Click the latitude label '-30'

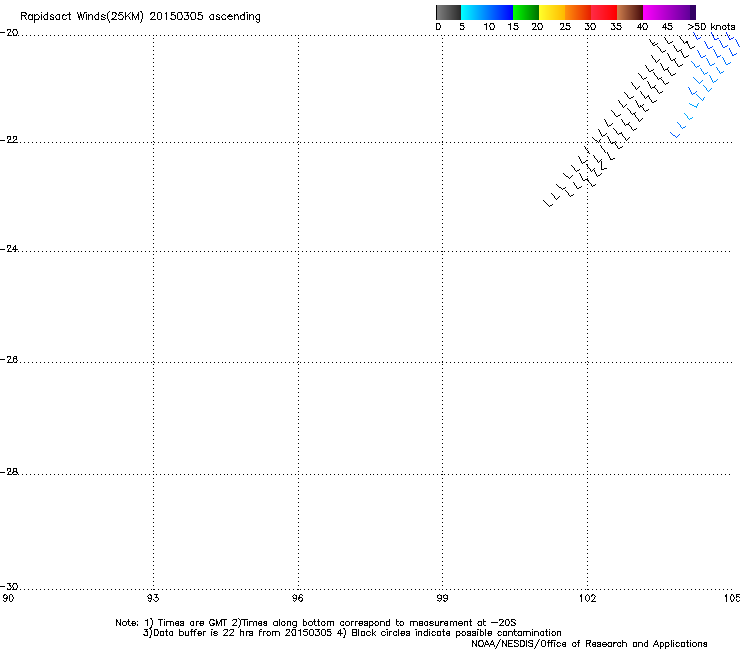tap(9, 586)
